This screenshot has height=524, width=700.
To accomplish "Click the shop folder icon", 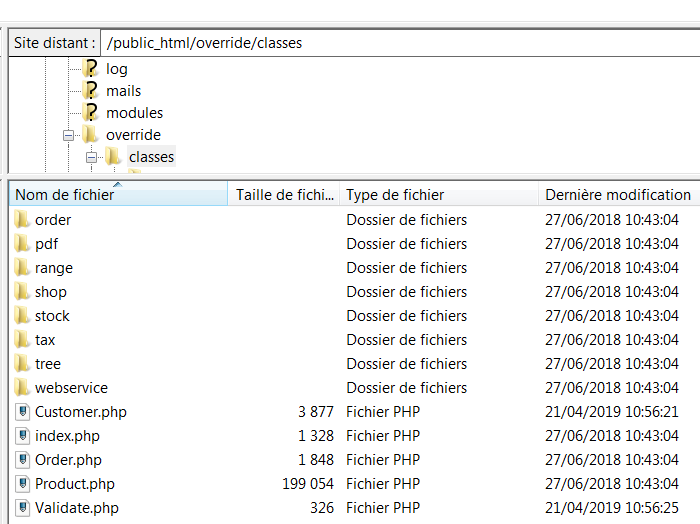I will tap(22, 292).
